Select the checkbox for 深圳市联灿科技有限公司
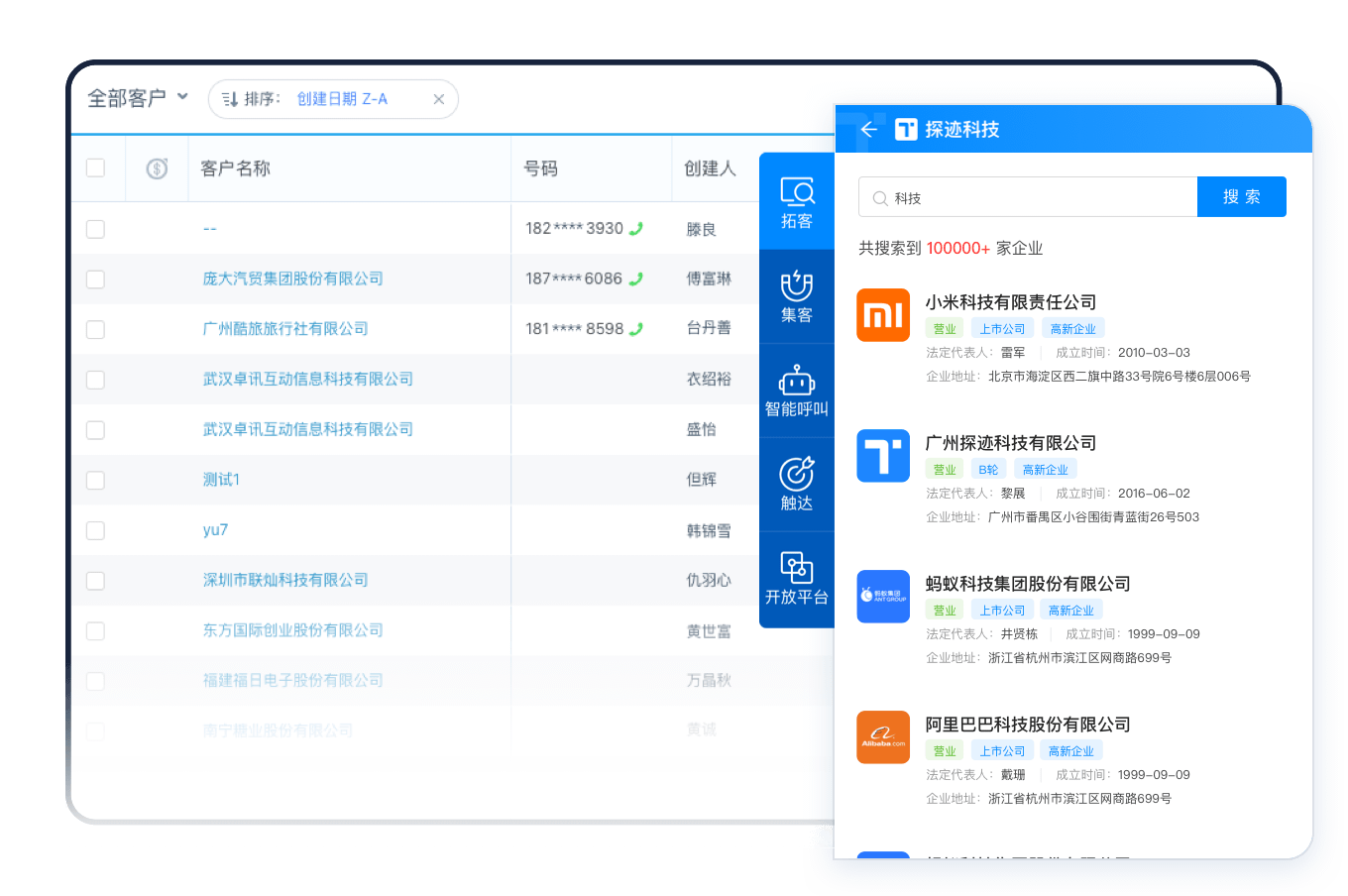The image size is (1348, 896). [x=95, y=580]
